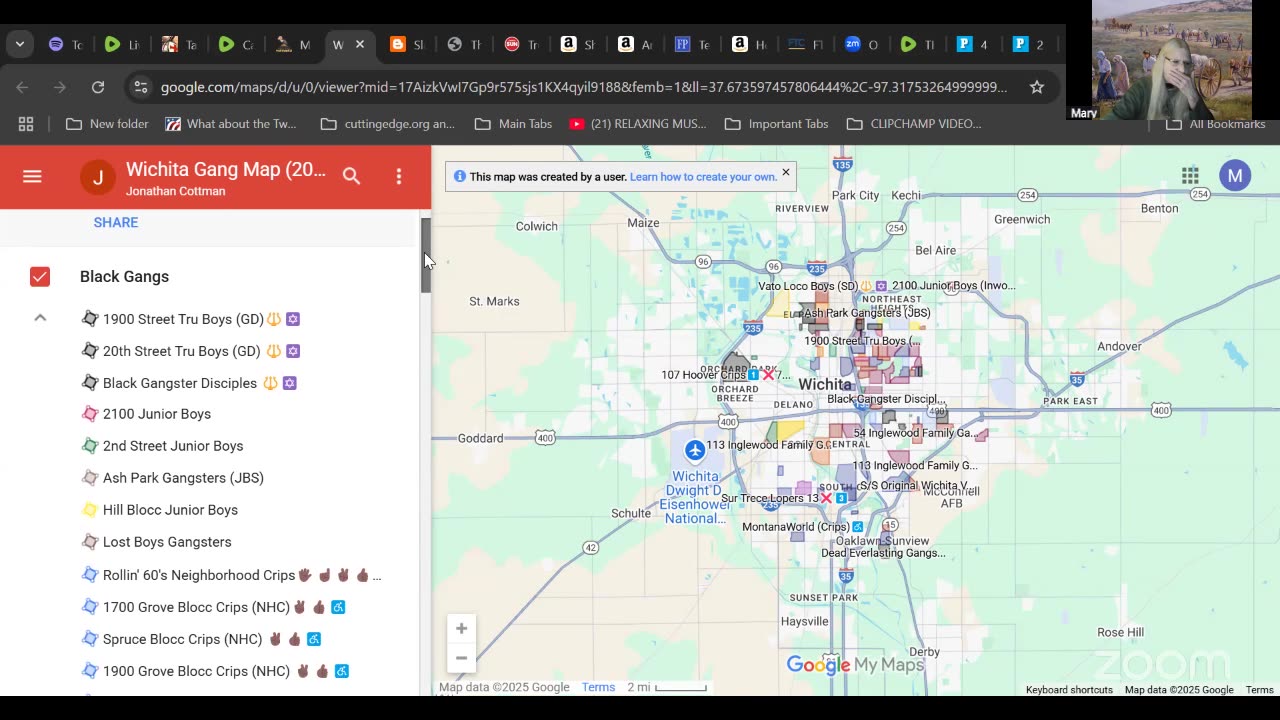This screenshot has height=720, width=1280.
Task: Open 'Learn how to create your own' link
Action: coord(703,177)
